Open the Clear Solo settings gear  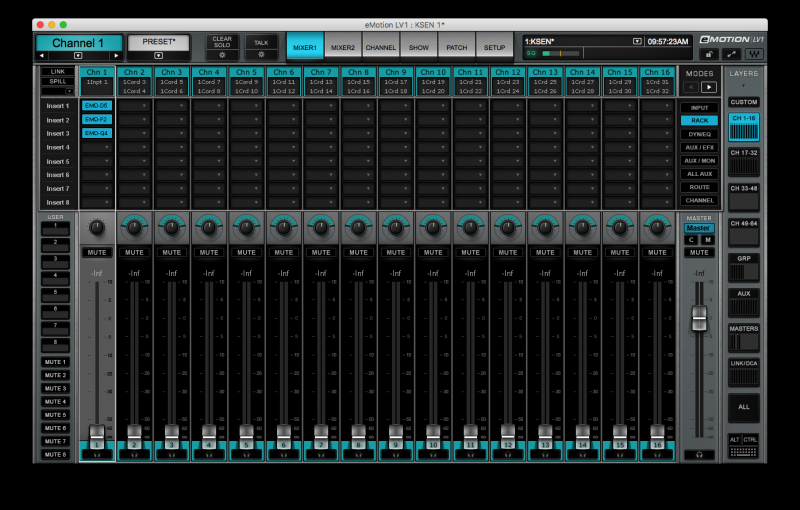point(222,55)
